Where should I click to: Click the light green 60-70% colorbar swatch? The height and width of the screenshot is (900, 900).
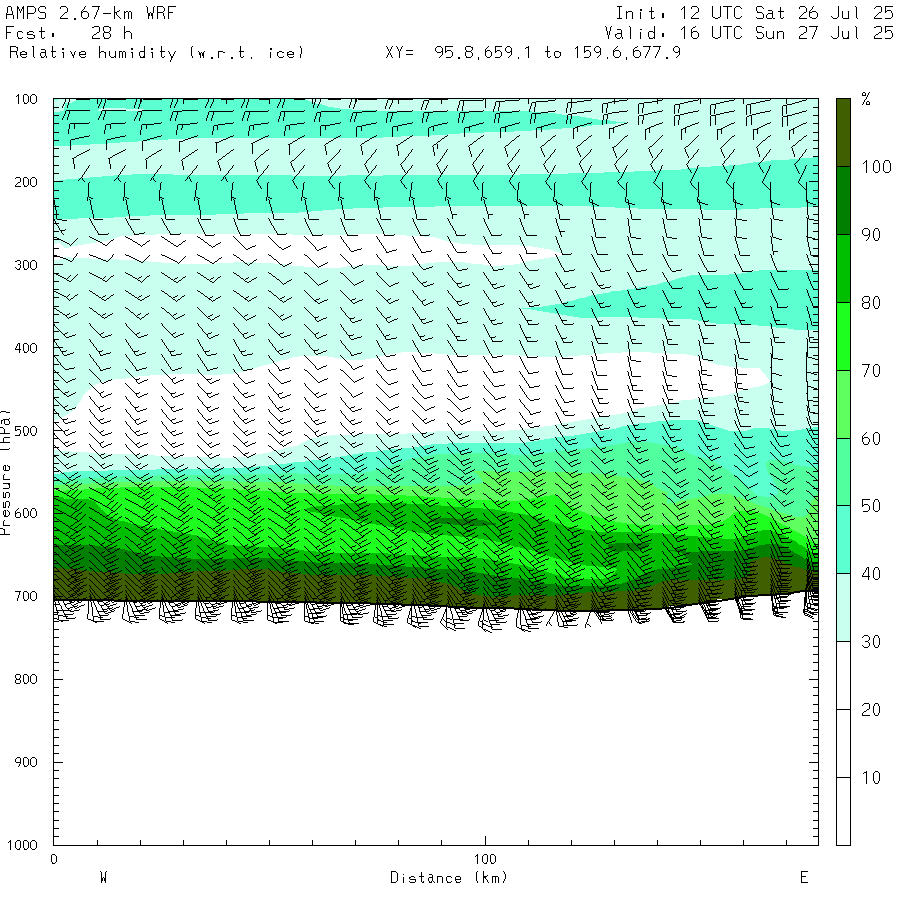pos(843,404)
